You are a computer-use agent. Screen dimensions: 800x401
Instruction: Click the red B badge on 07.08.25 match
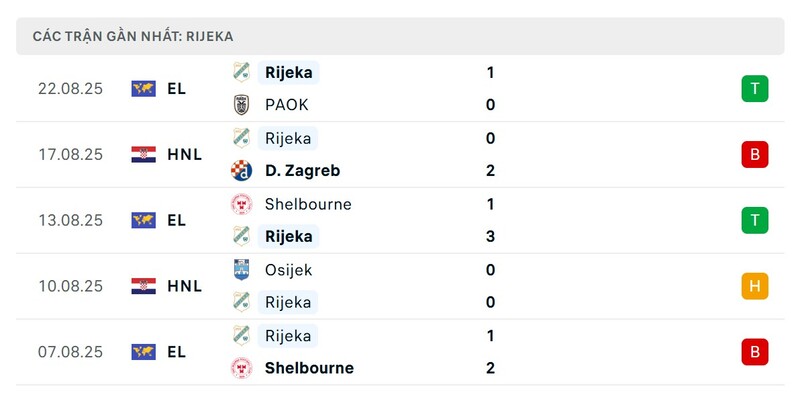[755, 352]
